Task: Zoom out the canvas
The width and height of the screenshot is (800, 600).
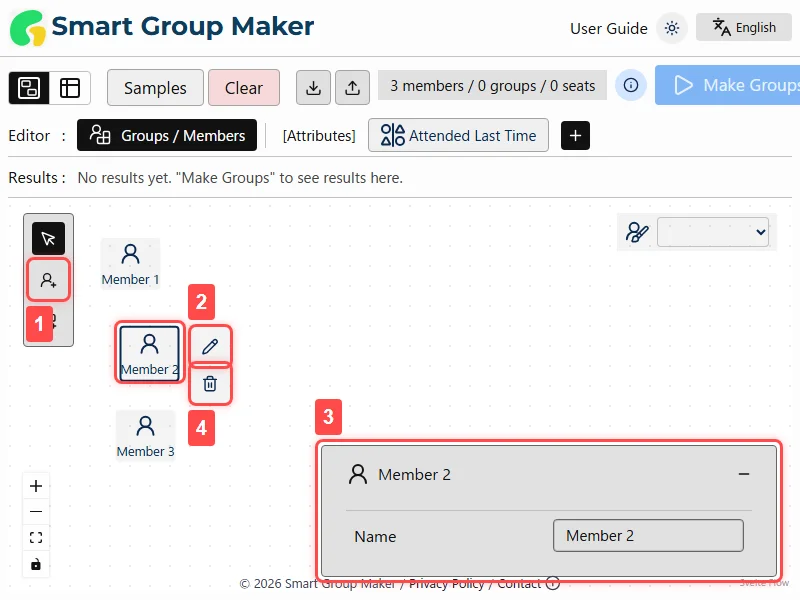Action: pos(36,511)
